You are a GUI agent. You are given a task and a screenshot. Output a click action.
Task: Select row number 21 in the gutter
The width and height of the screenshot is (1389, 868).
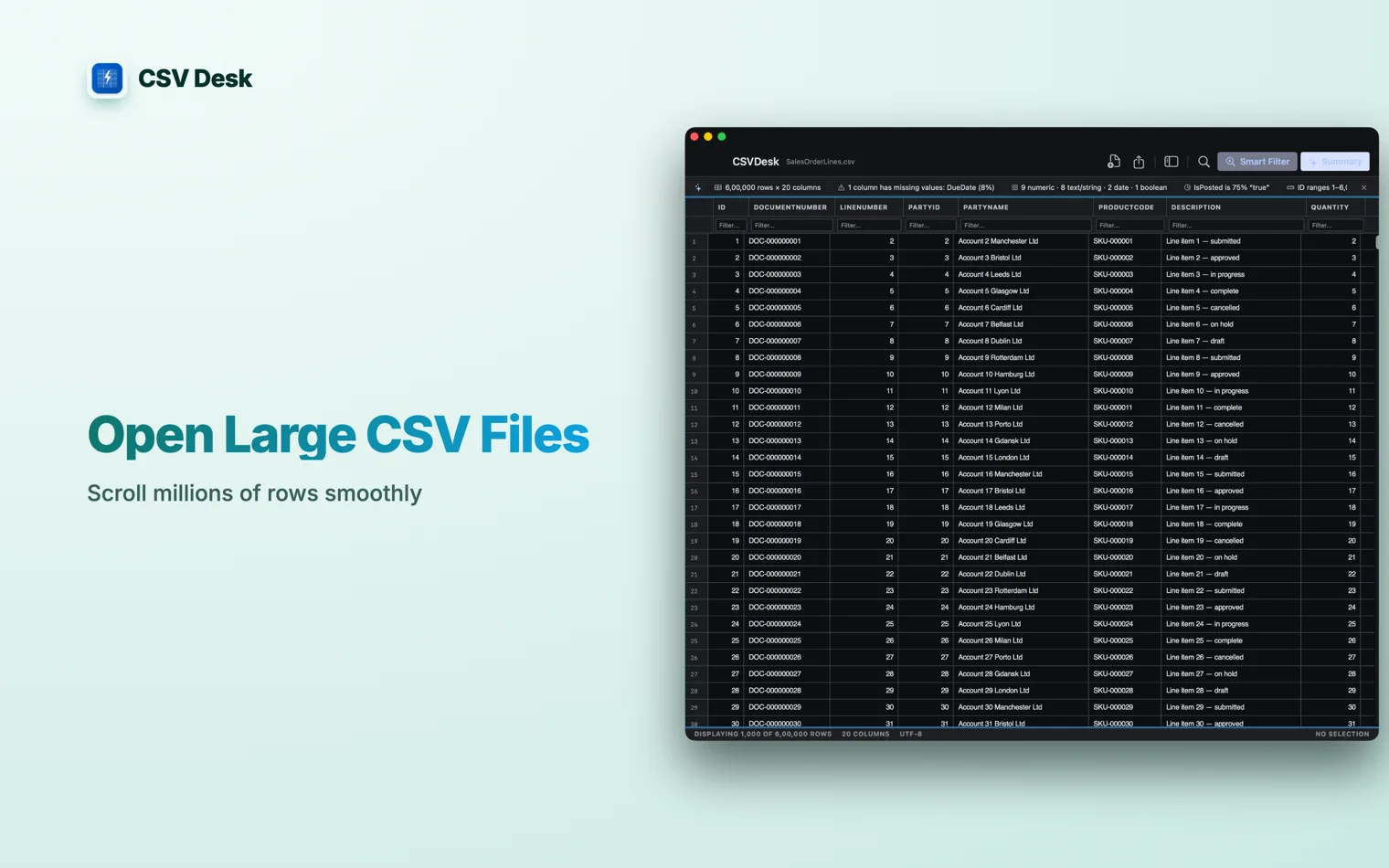point(694,575)
